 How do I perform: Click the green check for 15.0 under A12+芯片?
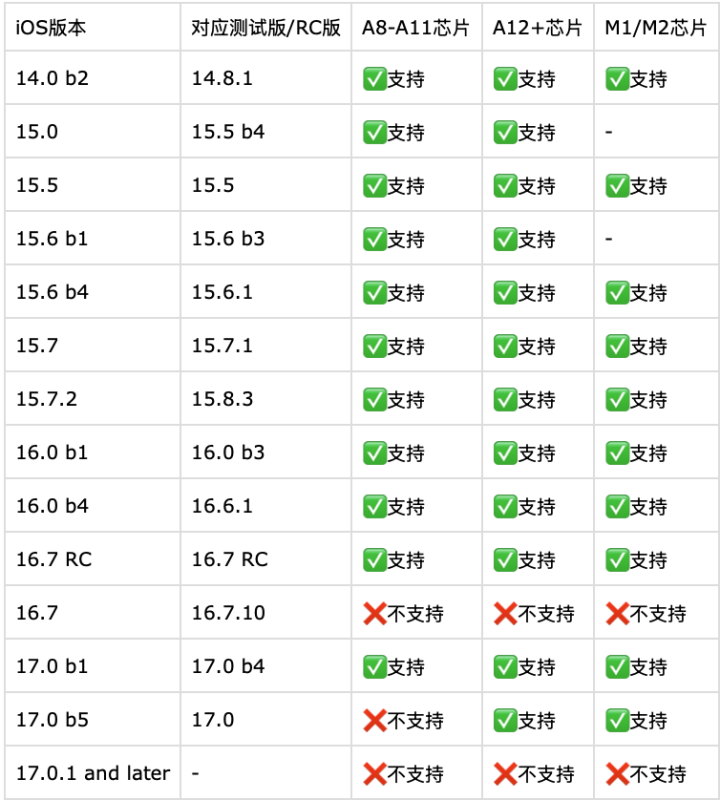pos(505,133)
